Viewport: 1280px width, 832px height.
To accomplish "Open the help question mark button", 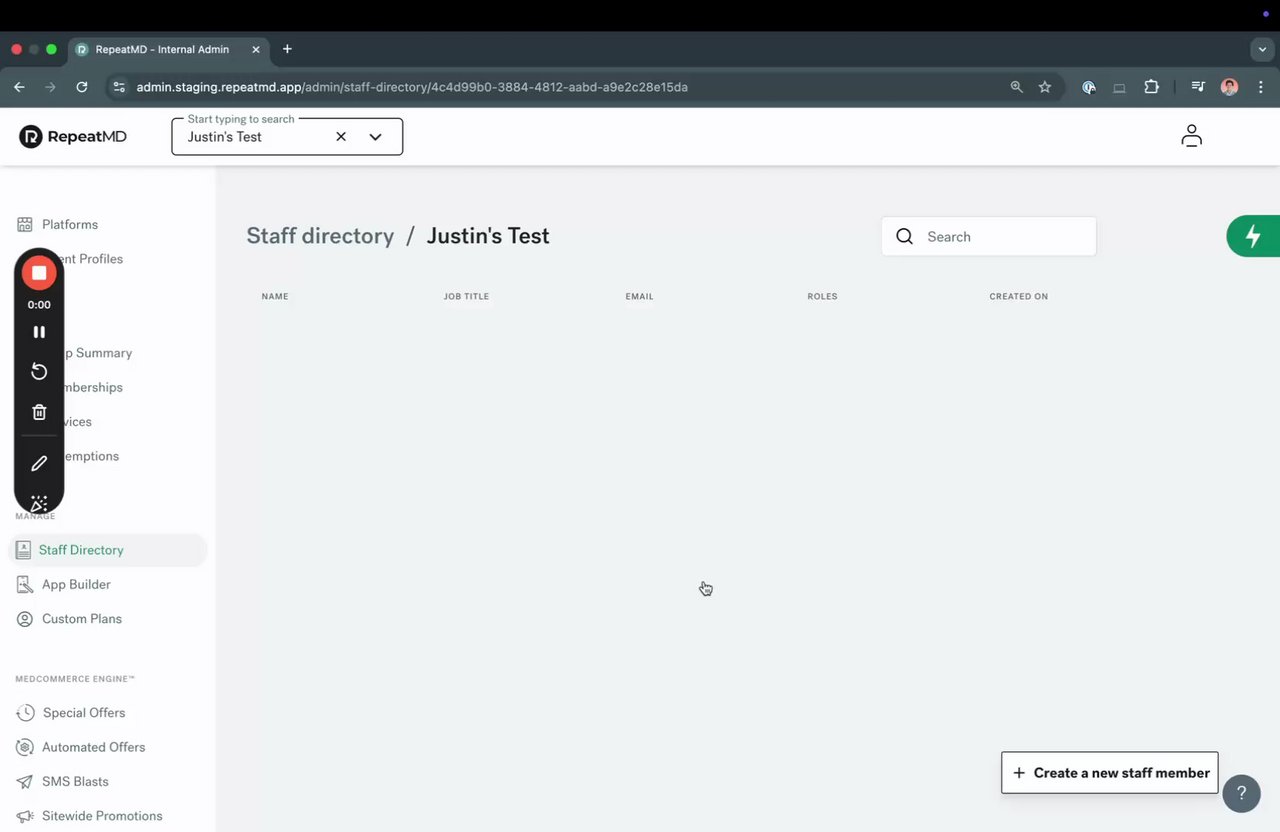I will (1241, 793).
